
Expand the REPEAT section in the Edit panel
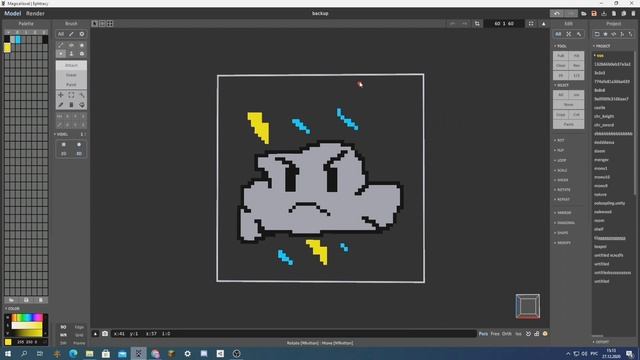click(564, 200)
